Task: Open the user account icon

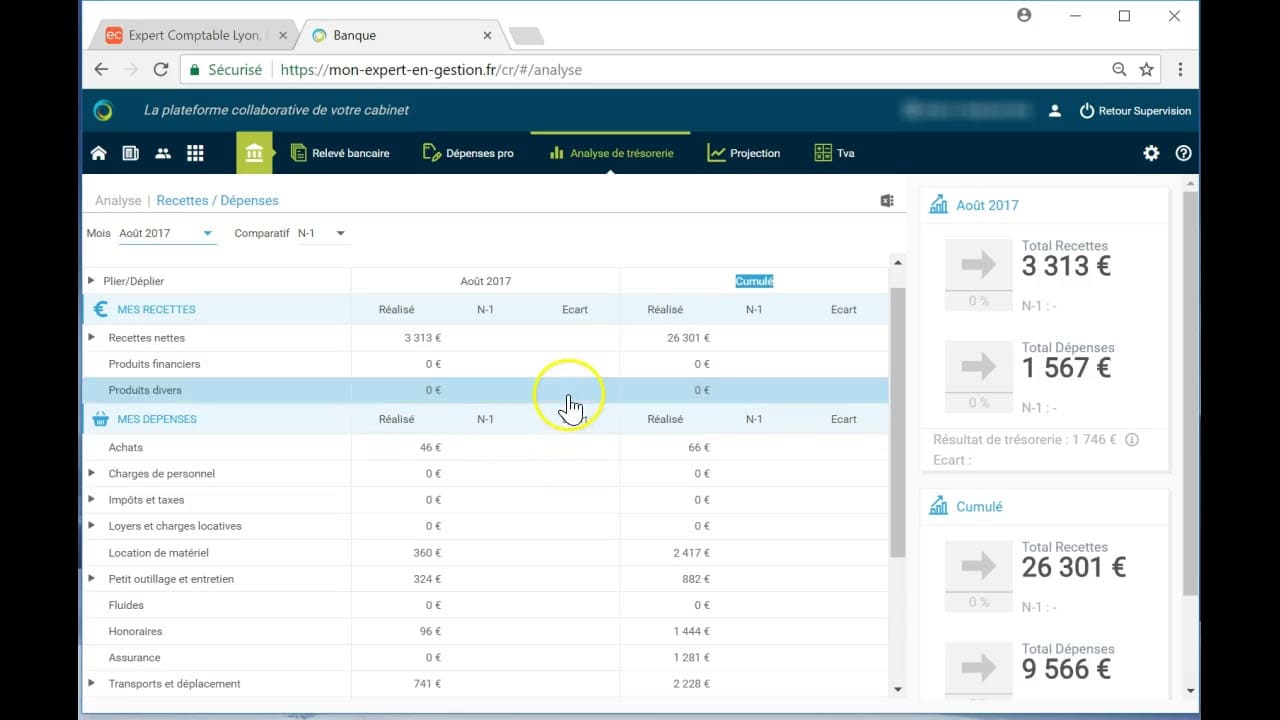Action: pos(1054,110)
